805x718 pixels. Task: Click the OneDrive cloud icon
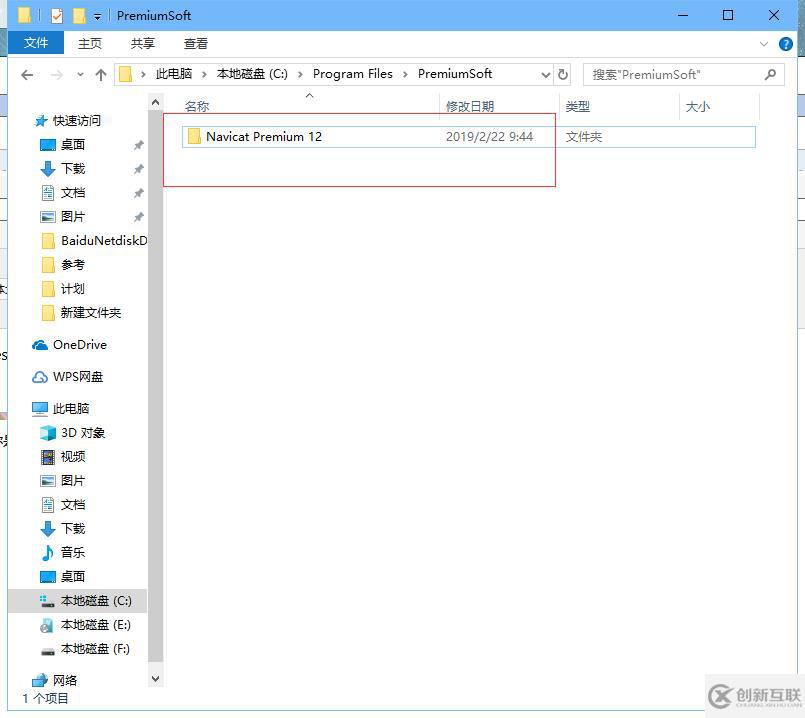tap(40, 345)
